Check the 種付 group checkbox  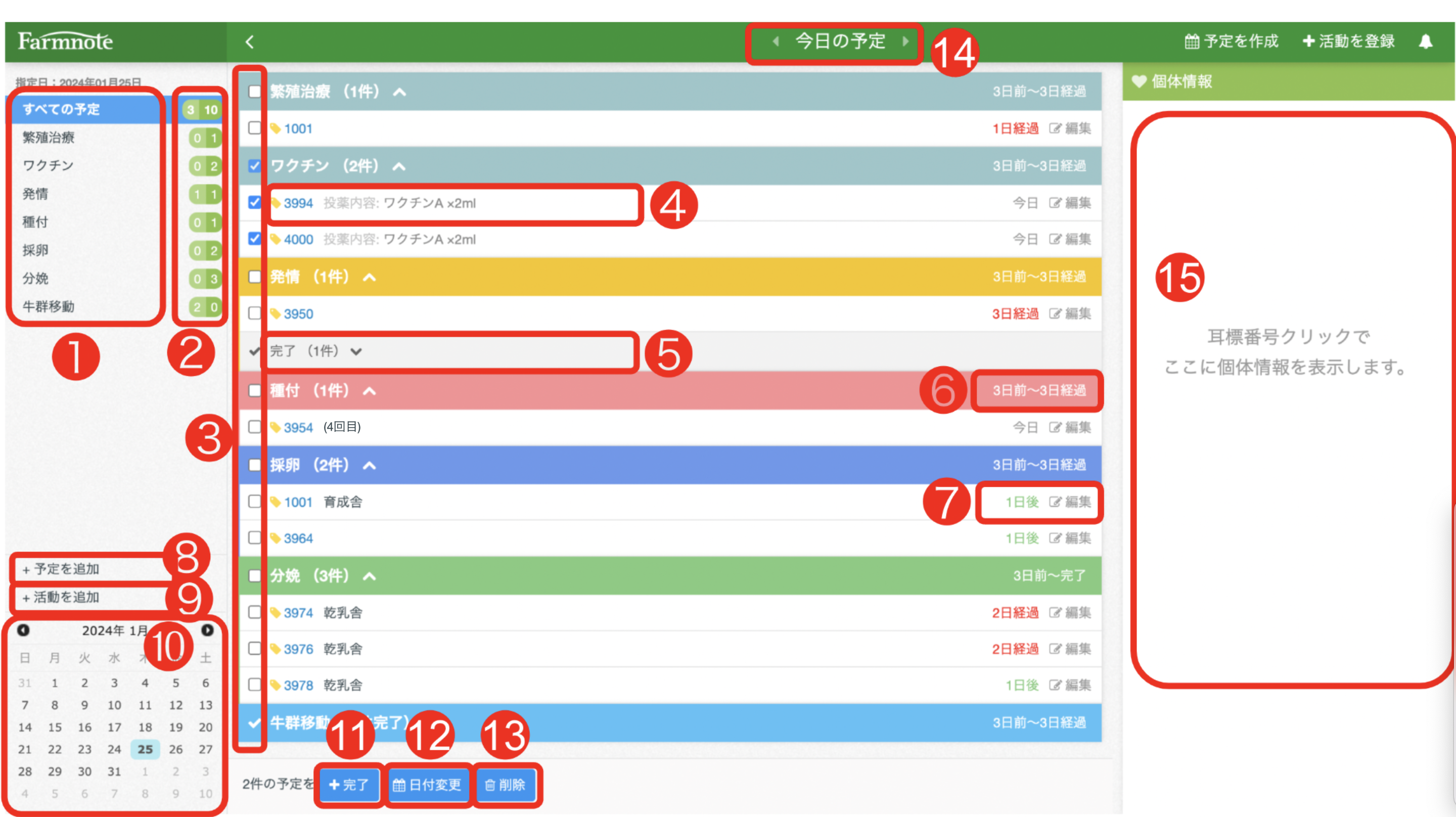coord(255,391)
